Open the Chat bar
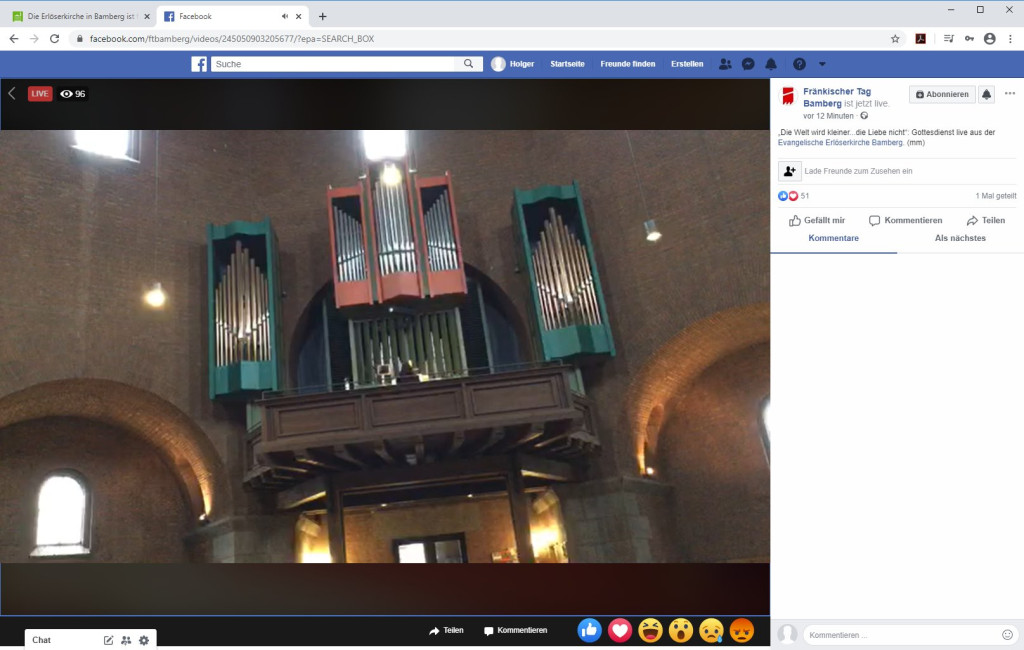Viewport: 1024px width, 650px height. point(91,640)
